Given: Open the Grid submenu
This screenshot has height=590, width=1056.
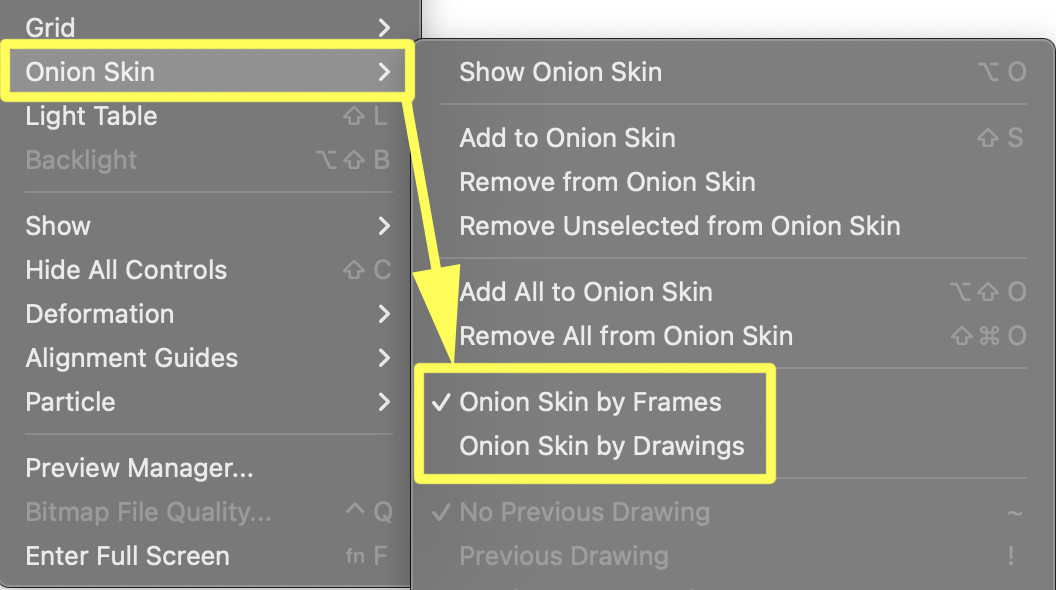Looking at the screenshot, I should [x=50, y=27].
